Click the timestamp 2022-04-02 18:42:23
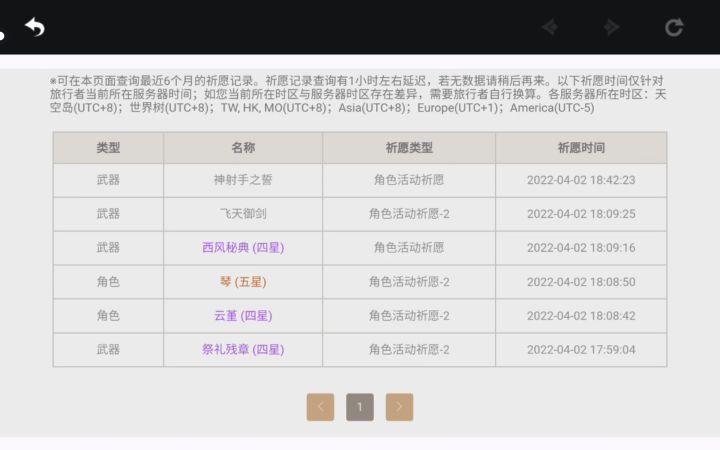 pos(581,181)
